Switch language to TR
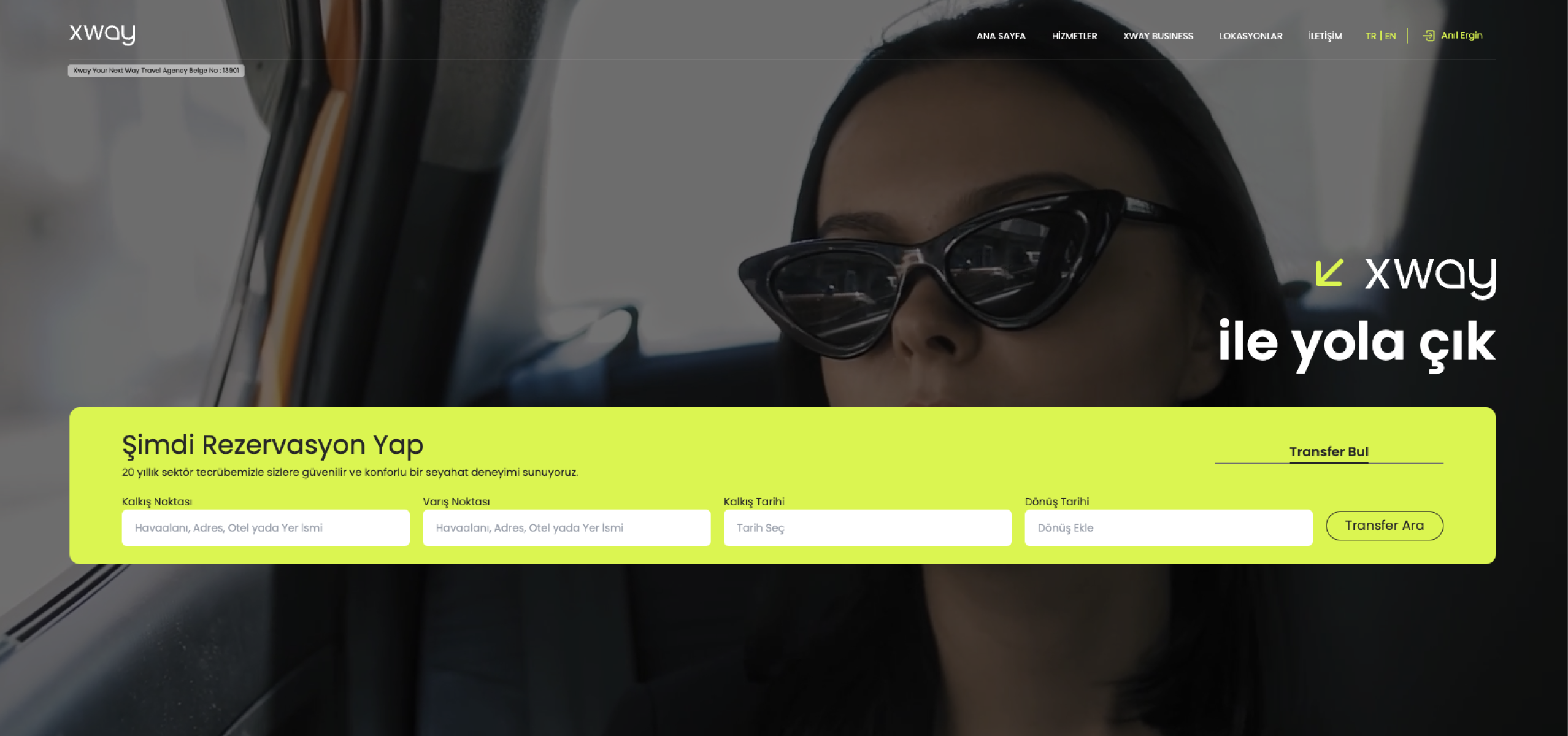The width and height of the screenshot is (1568, 736). [1370, 36]
